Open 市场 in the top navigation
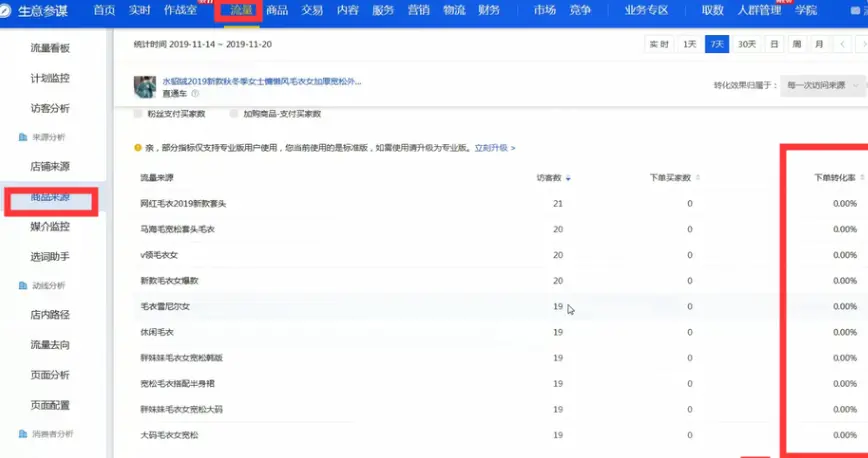 click(x=545, y=10)
